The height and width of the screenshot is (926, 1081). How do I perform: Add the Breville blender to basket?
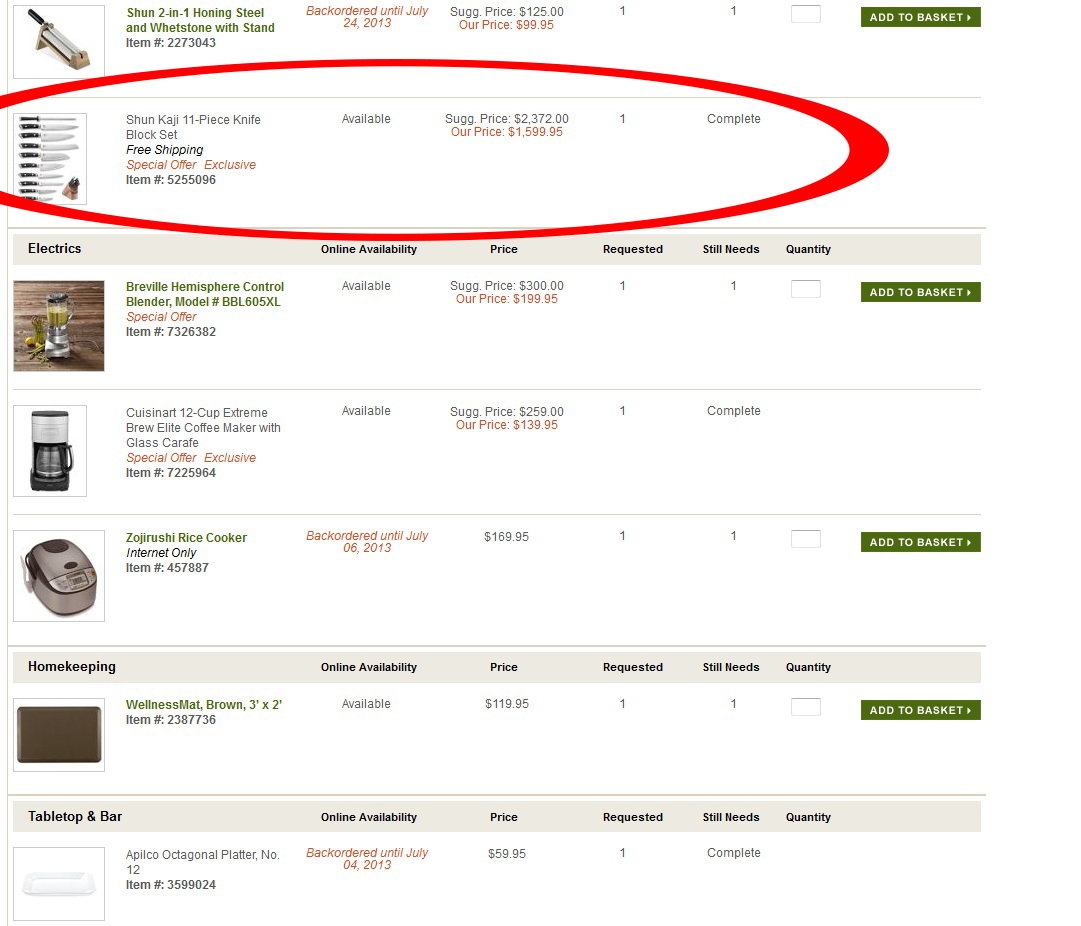(x=920, y=292)
